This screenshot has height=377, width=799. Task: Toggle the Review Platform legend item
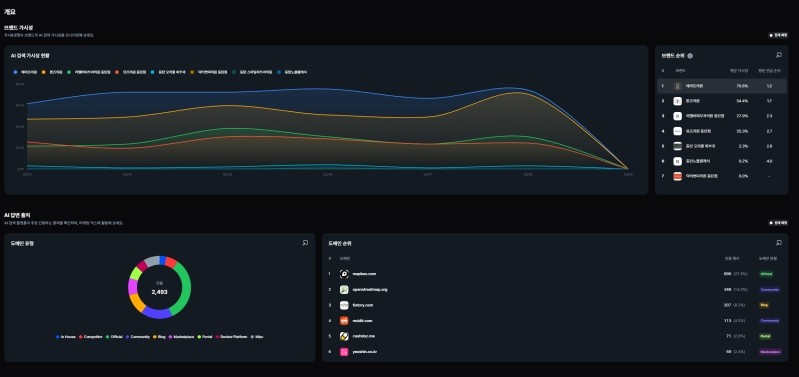point(231,337)
